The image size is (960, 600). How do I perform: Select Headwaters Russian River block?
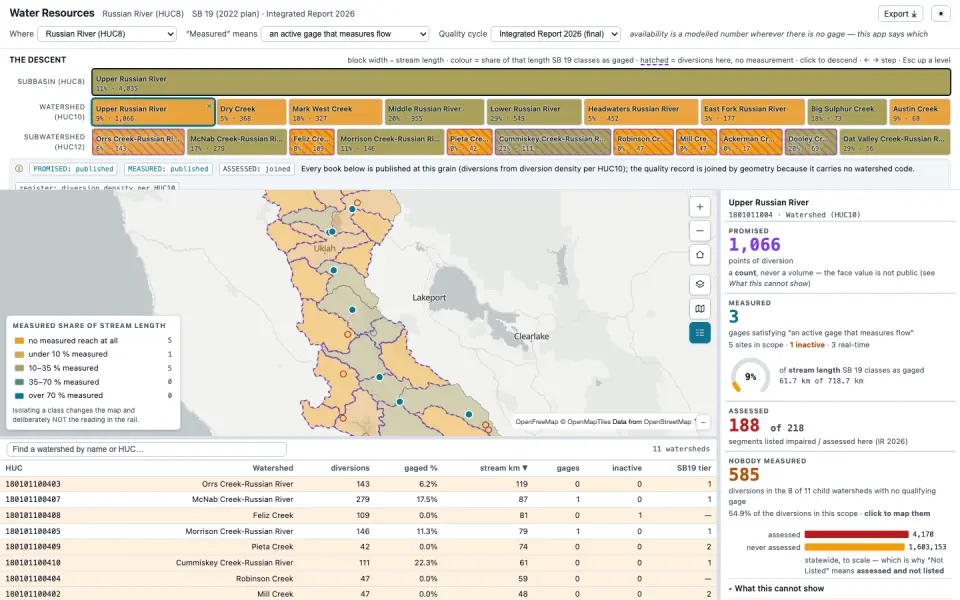click(641, 113)
